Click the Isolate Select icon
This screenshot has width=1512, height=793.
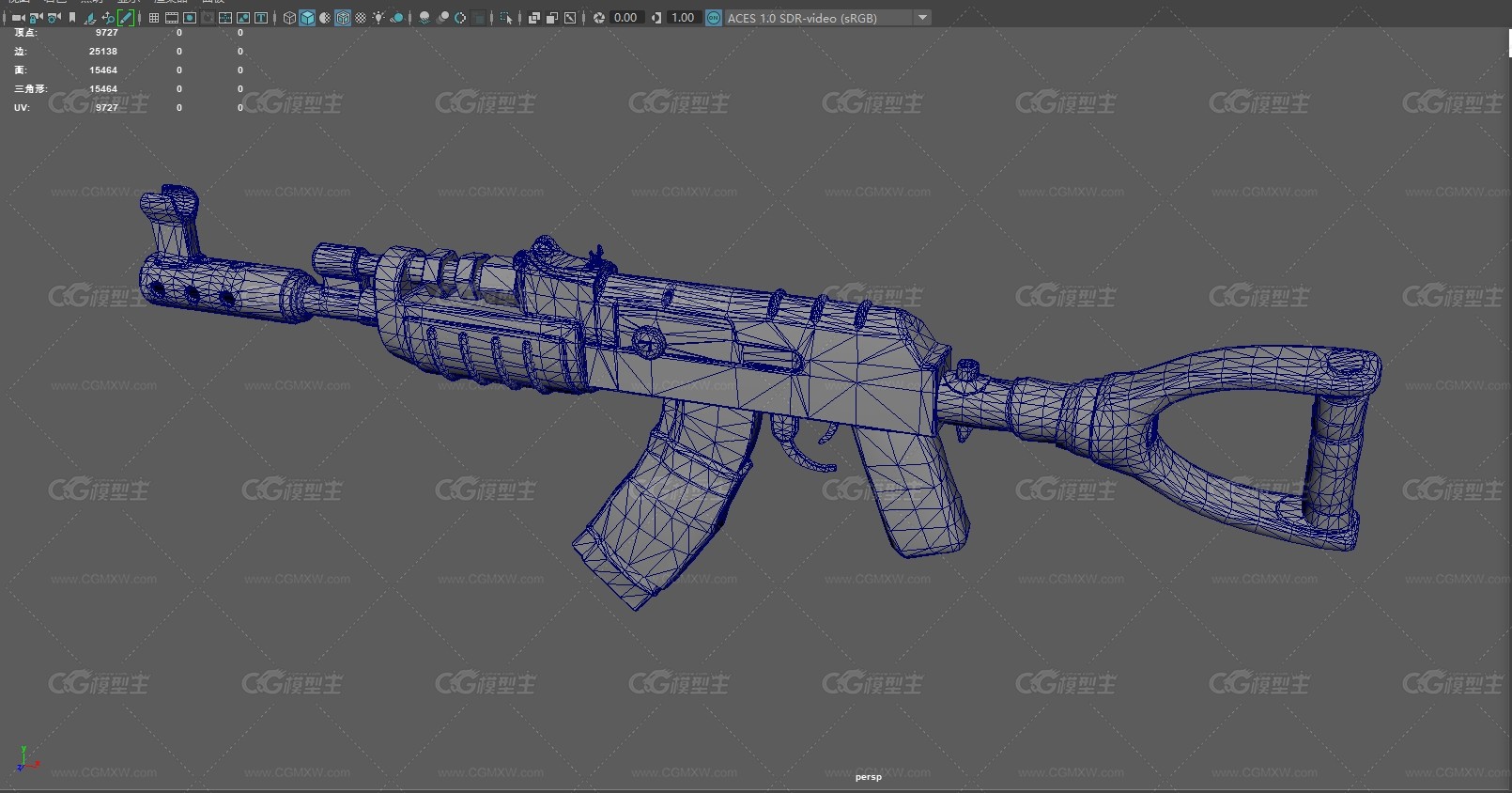[506, 18]
